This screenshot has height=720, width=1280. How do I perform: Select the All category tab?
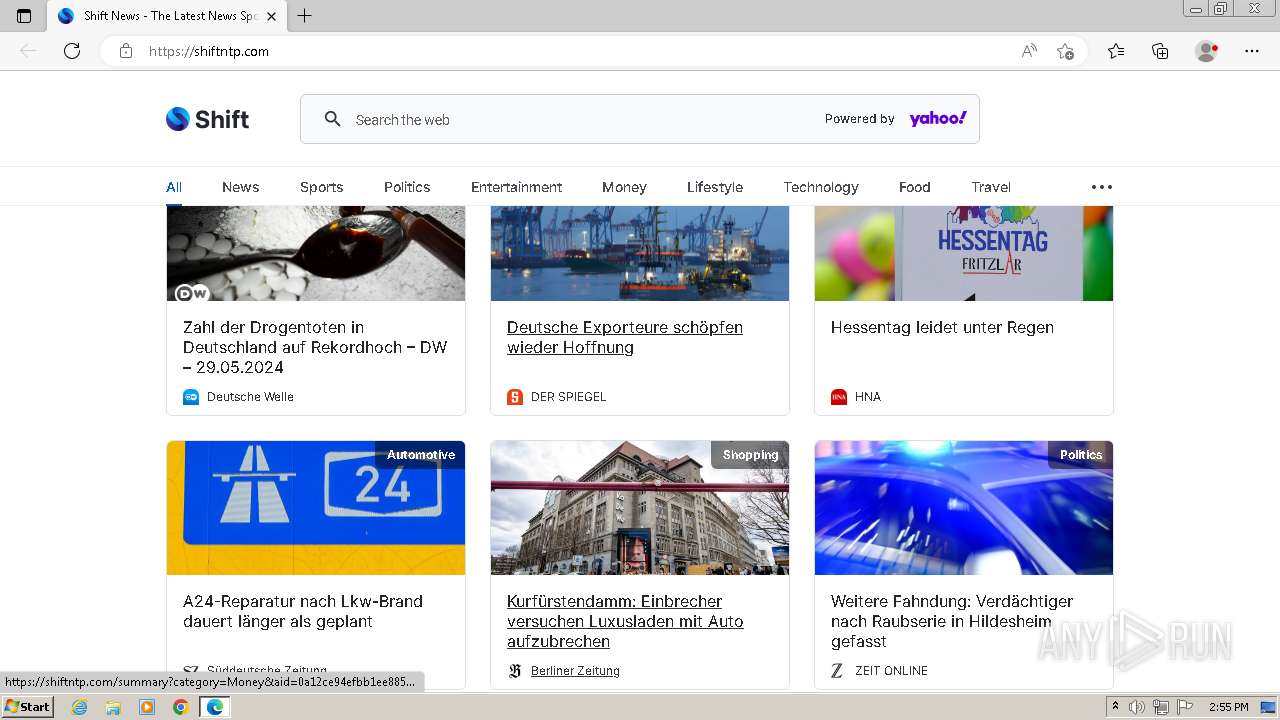(x=174, y=187)
